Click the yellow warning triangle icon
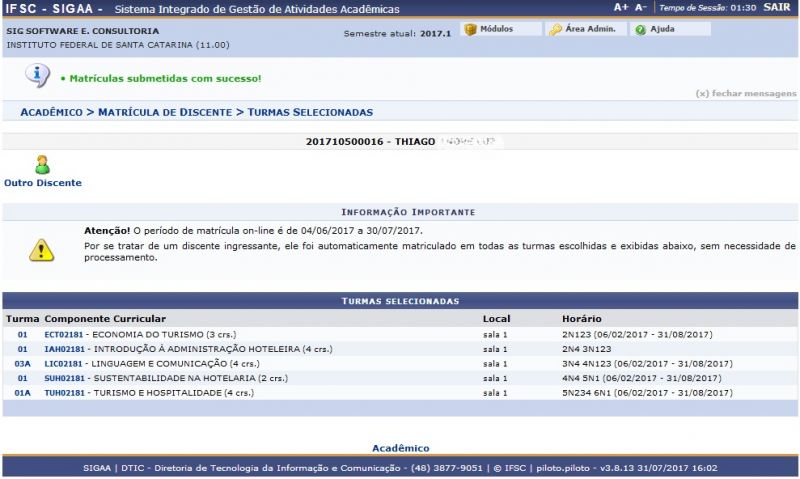This screenshot has height=479, width=800. (40, 249)
